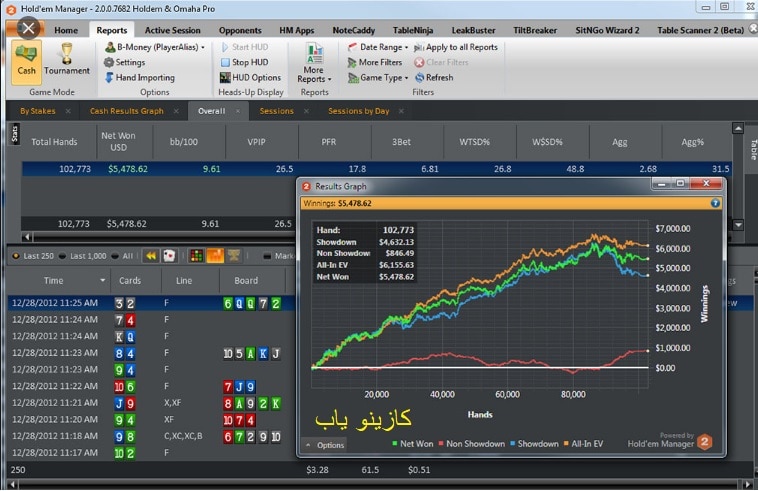This screenshot has width=758, height=491.
Task: Open the Home ribbon tab
Action: tap(66, 30)
